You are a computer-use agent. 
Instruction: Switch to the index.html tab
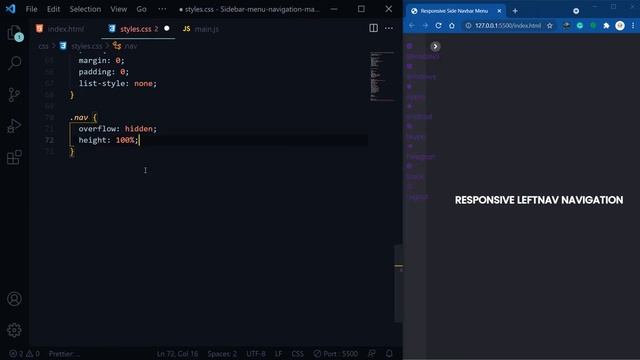pos(60,29)
